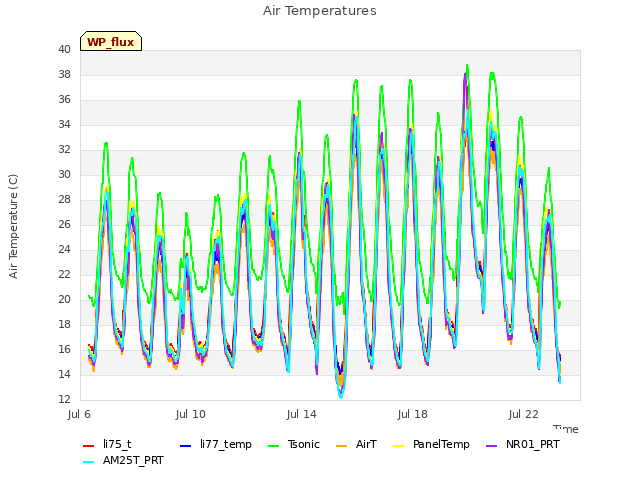The width and height of the screenshot is (640, 480).
Task: Toggle li75_t series in the legend
Action: tap(107, 444)
